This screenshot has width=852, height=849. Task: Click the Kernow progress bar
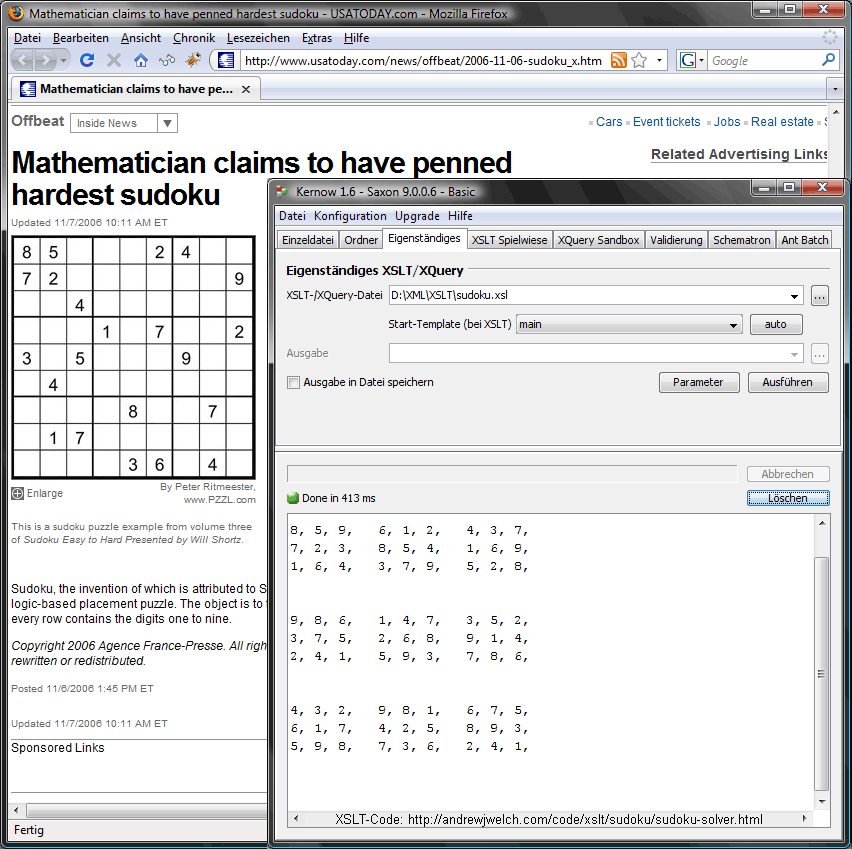[x=512, y=474]
